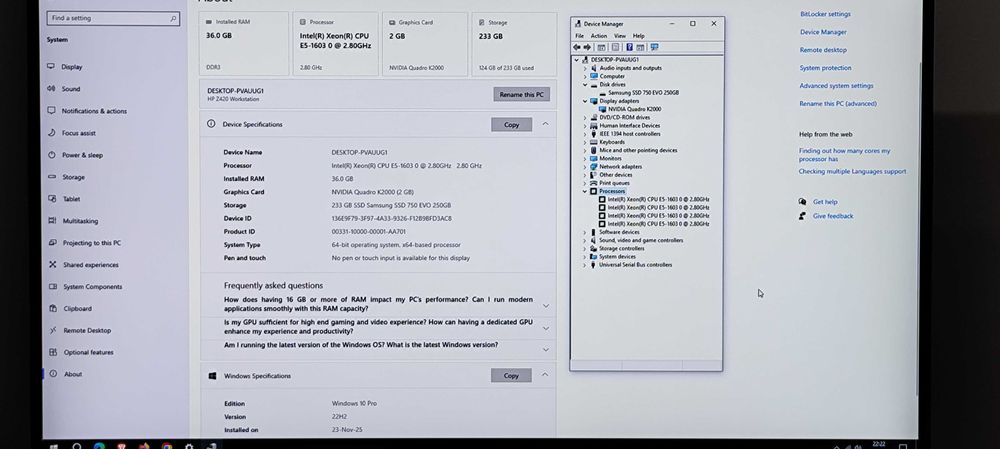Go back using Device Manager's Back arrow
Image resolution: width=1000 pixels, height=449 pixels.
[x=577, y=47]
